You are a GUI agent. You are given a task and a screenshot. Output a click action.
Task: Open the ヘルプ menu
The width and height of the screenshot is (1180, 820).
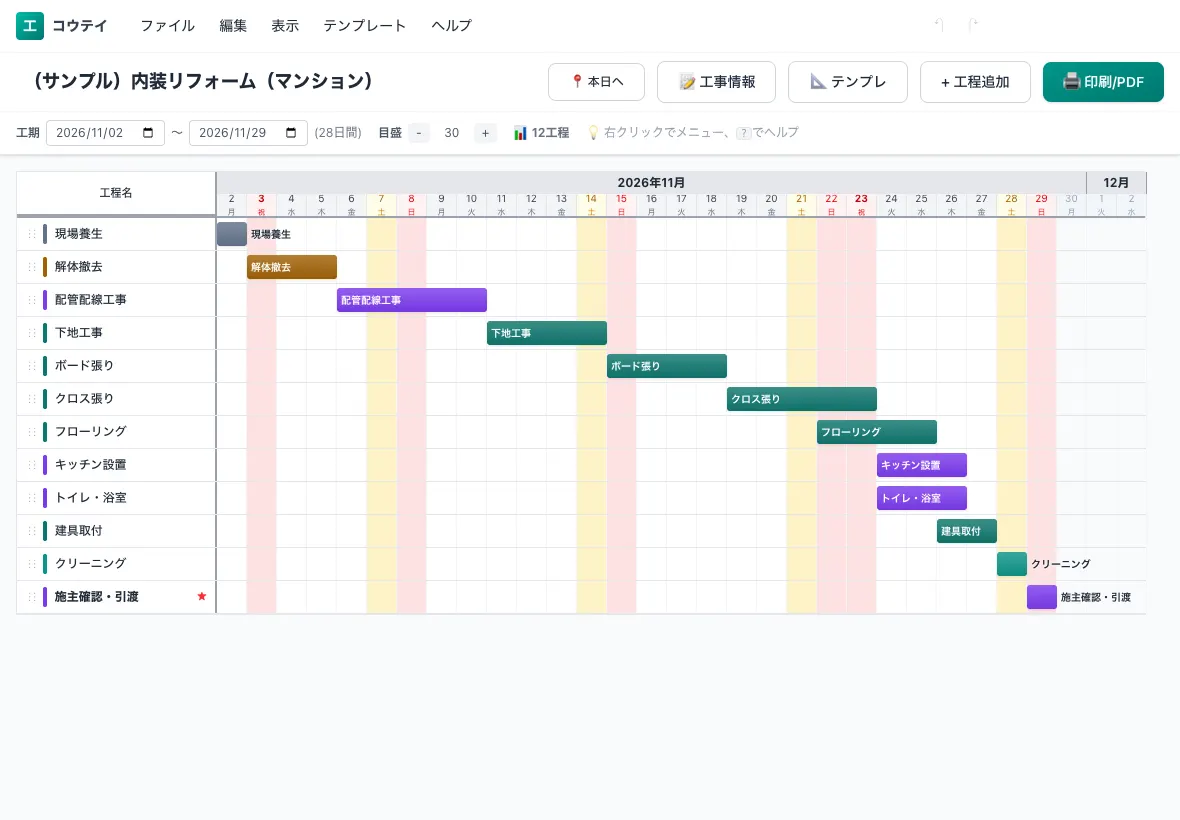coord(451,26)
